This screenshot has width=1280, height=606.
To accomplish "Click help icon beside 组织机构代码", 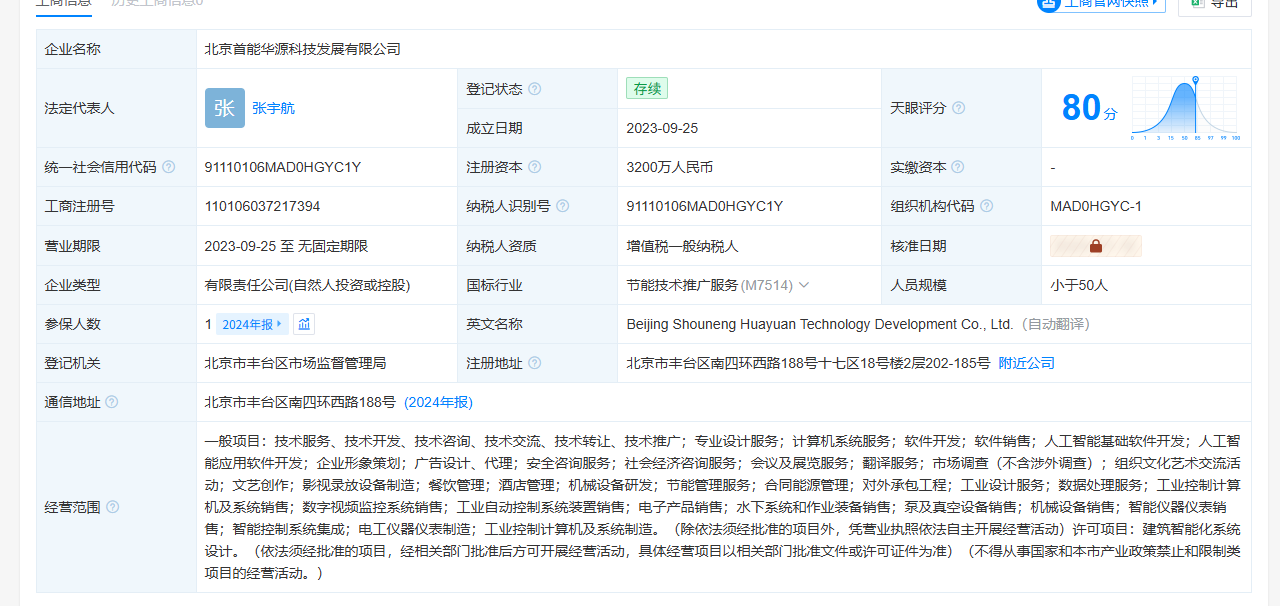I will (x=987, y=206).
